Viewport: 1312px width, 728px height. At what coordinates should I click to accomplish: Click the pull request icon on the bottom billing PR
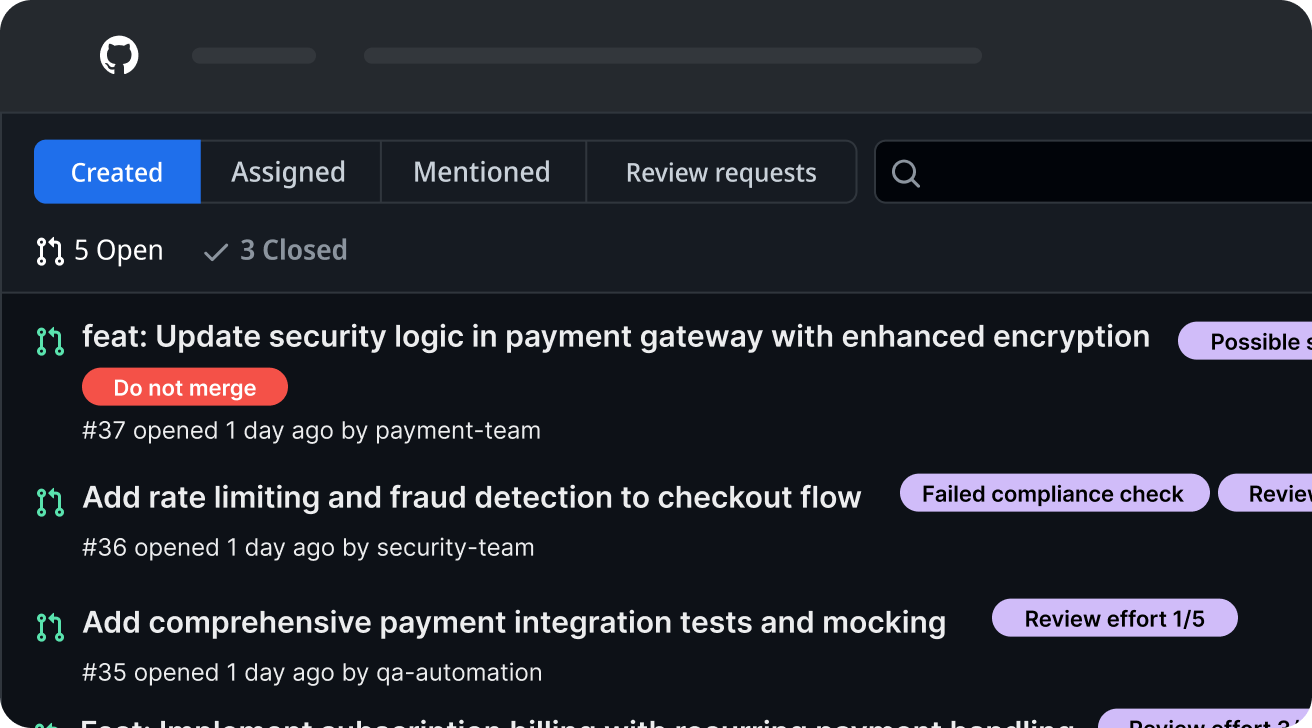48,723
